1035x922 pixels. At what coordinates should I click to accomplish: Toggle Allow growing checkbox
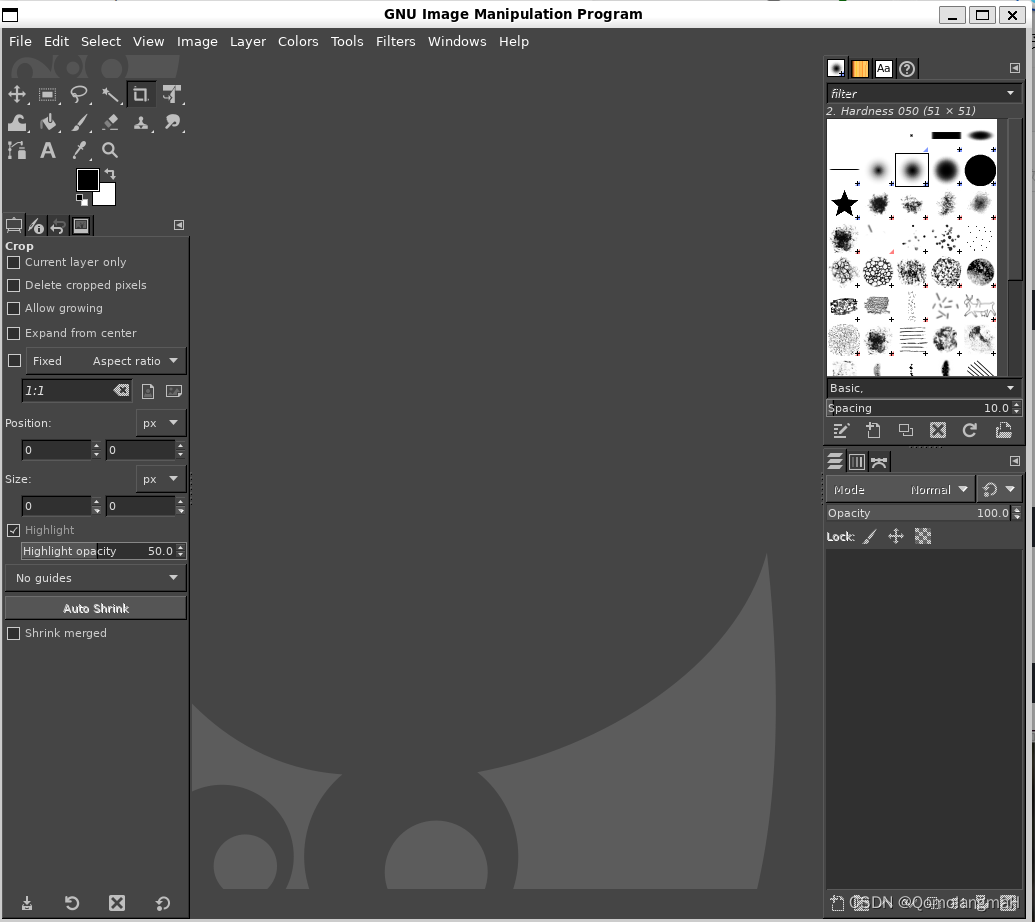tap(13, 309)
